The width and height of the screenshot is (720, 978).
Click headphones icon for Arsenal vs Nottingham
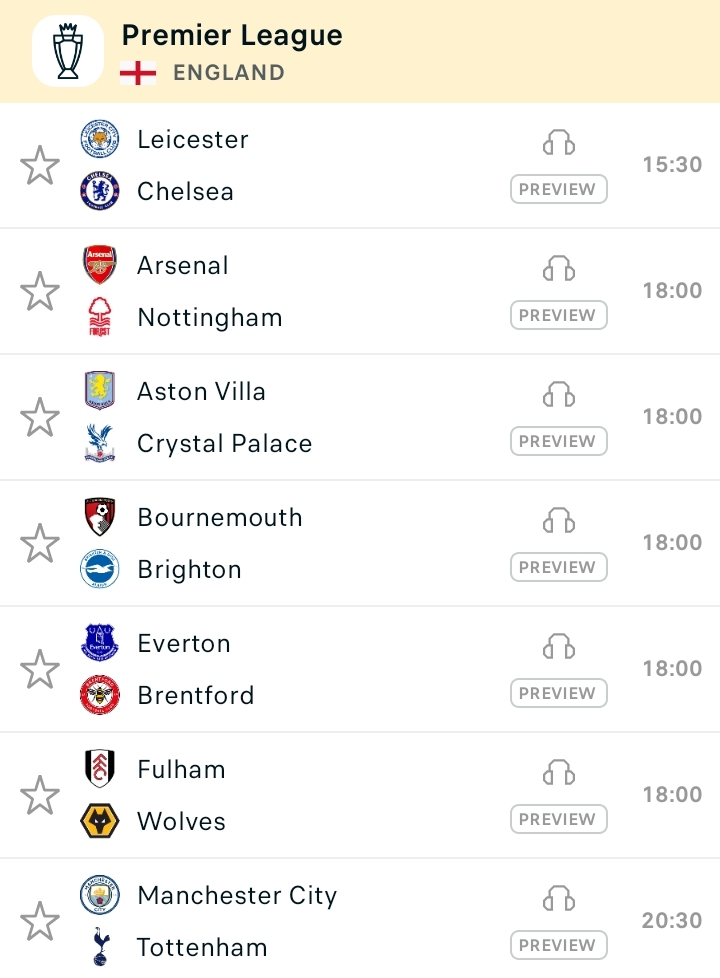[x=558, y=268]
